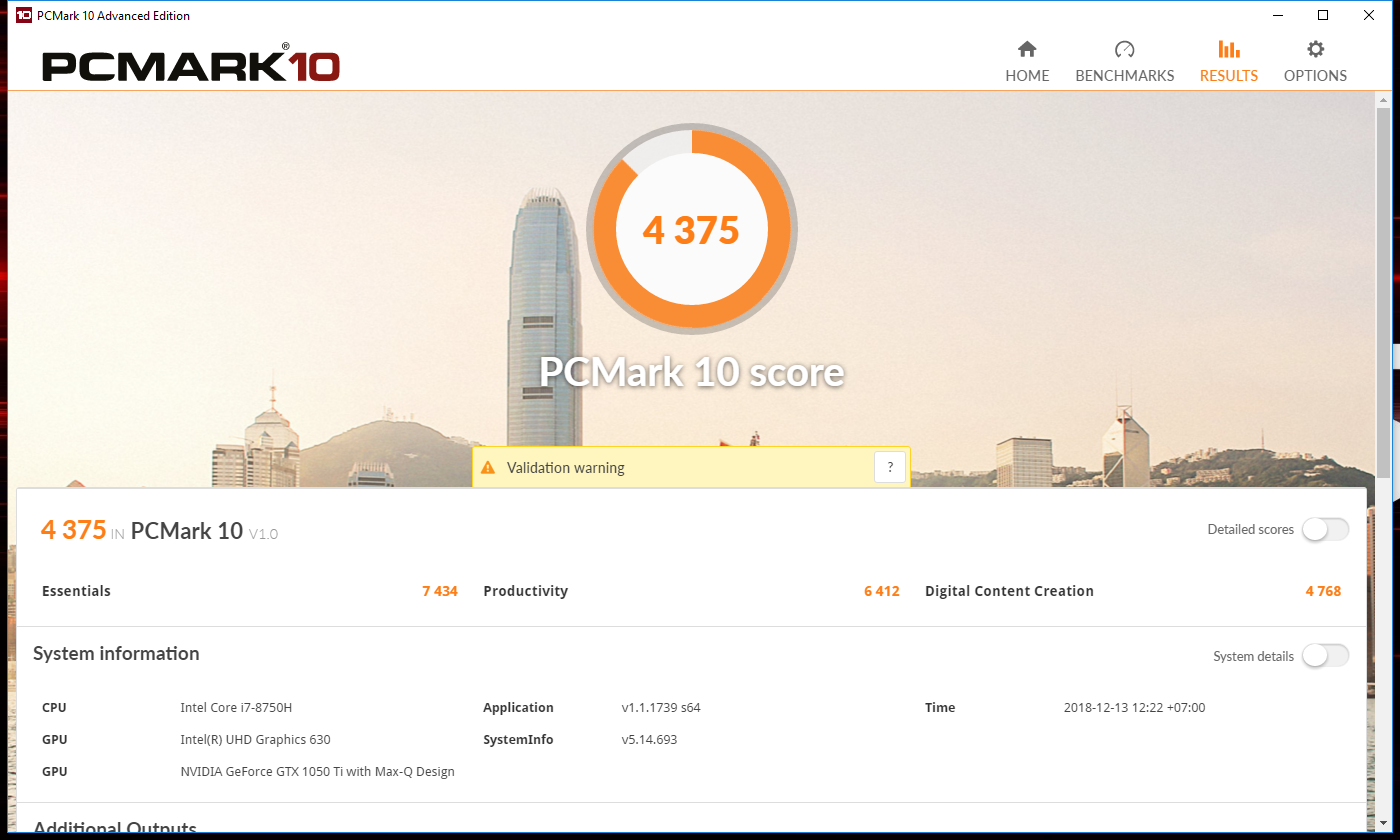Select the Productivity score 6 412
1400x840 pixels.
[882, 591]
